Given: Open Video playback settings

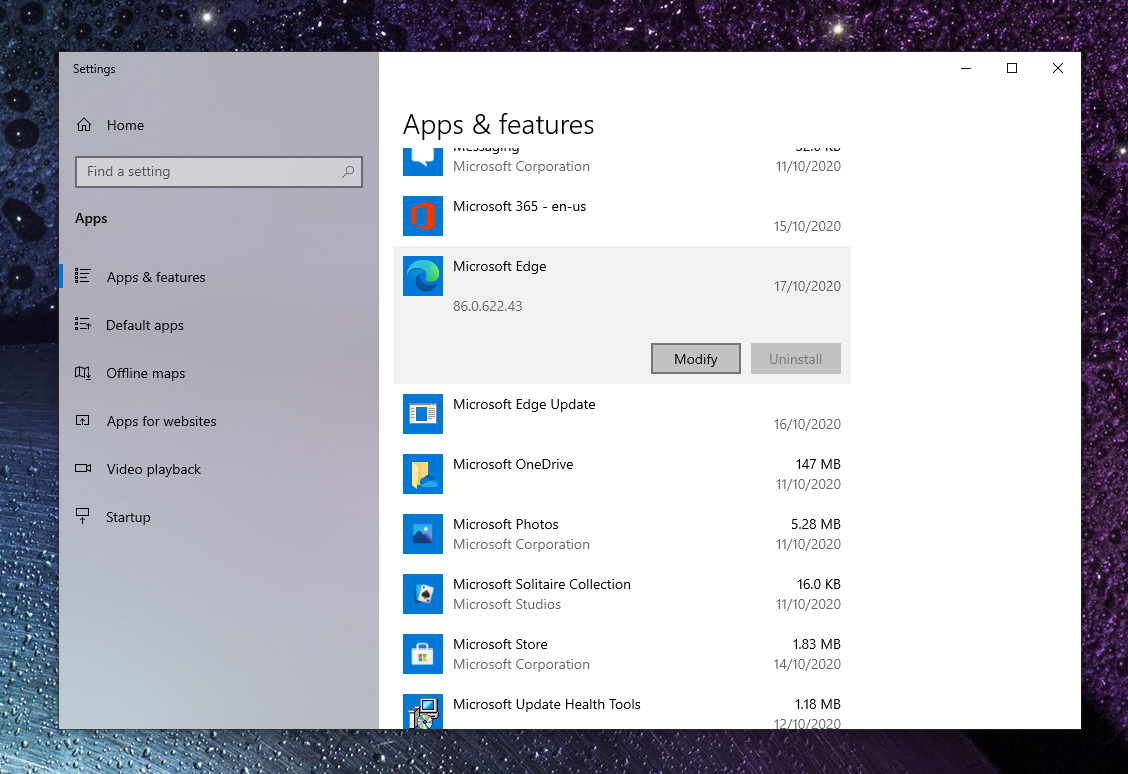Looking at the screenshot, I should (154, 469).
